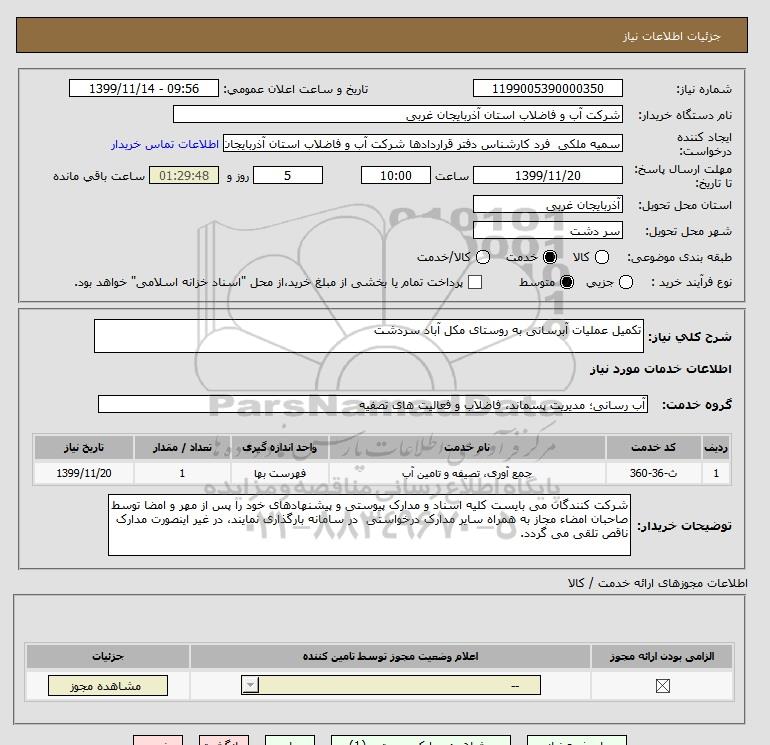Click the buyer notes text area

(x=369, y=525)
